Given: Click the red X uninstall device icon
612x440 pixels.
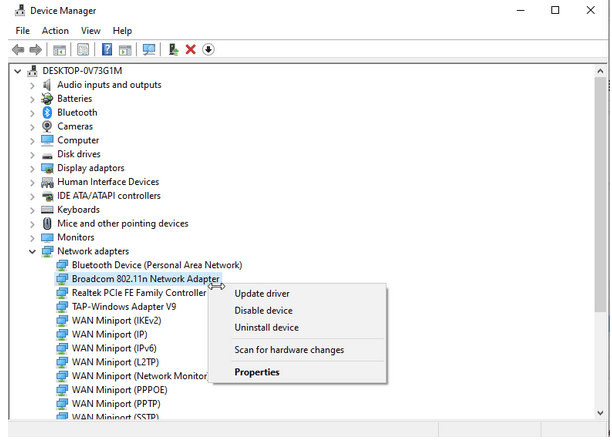Looking at the screenshot, I should pyautogui.click(x=190, y=50).
